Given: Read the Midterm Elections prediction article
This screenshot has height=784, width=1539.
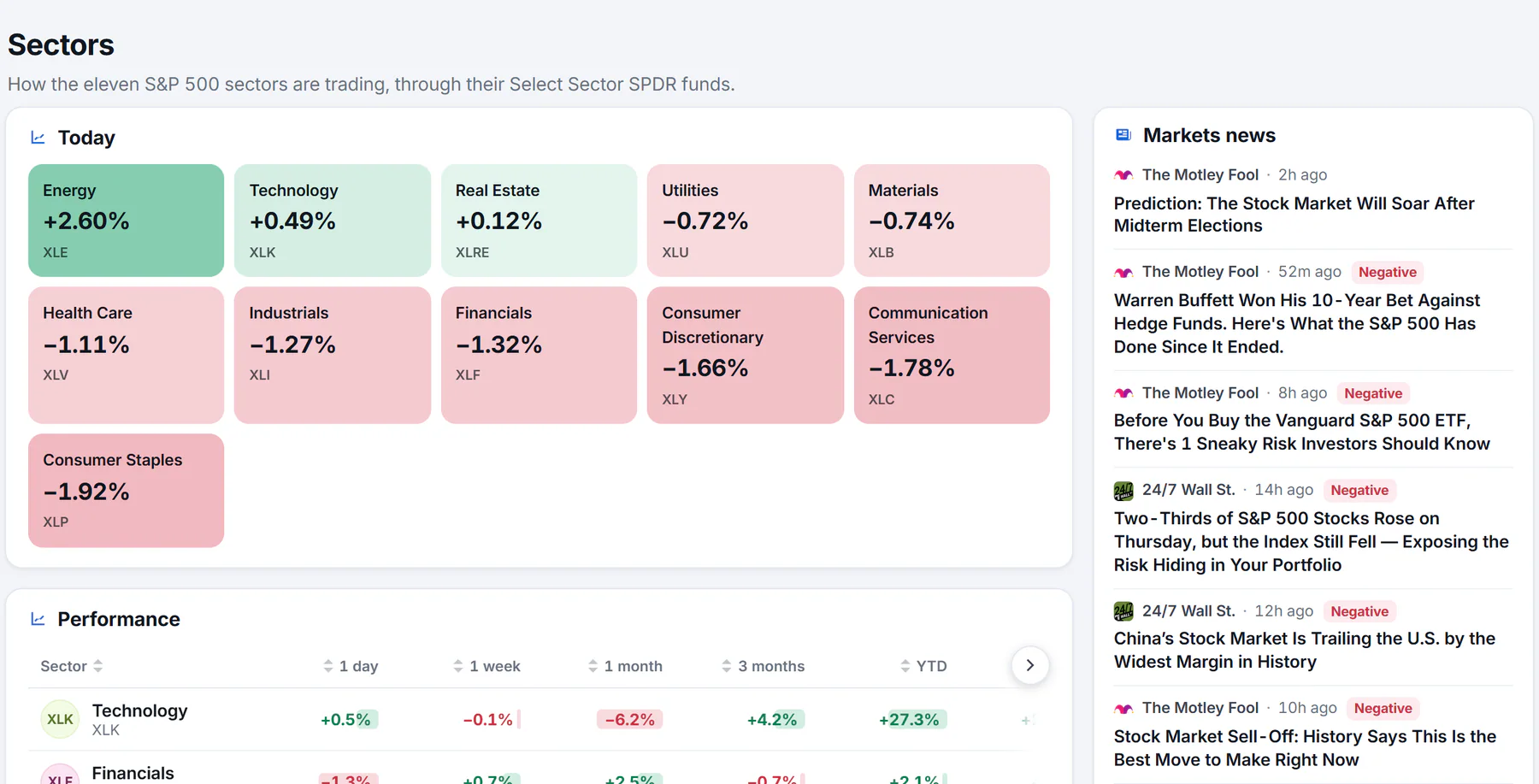Looking at the screenshot, I should [1294, 215].
